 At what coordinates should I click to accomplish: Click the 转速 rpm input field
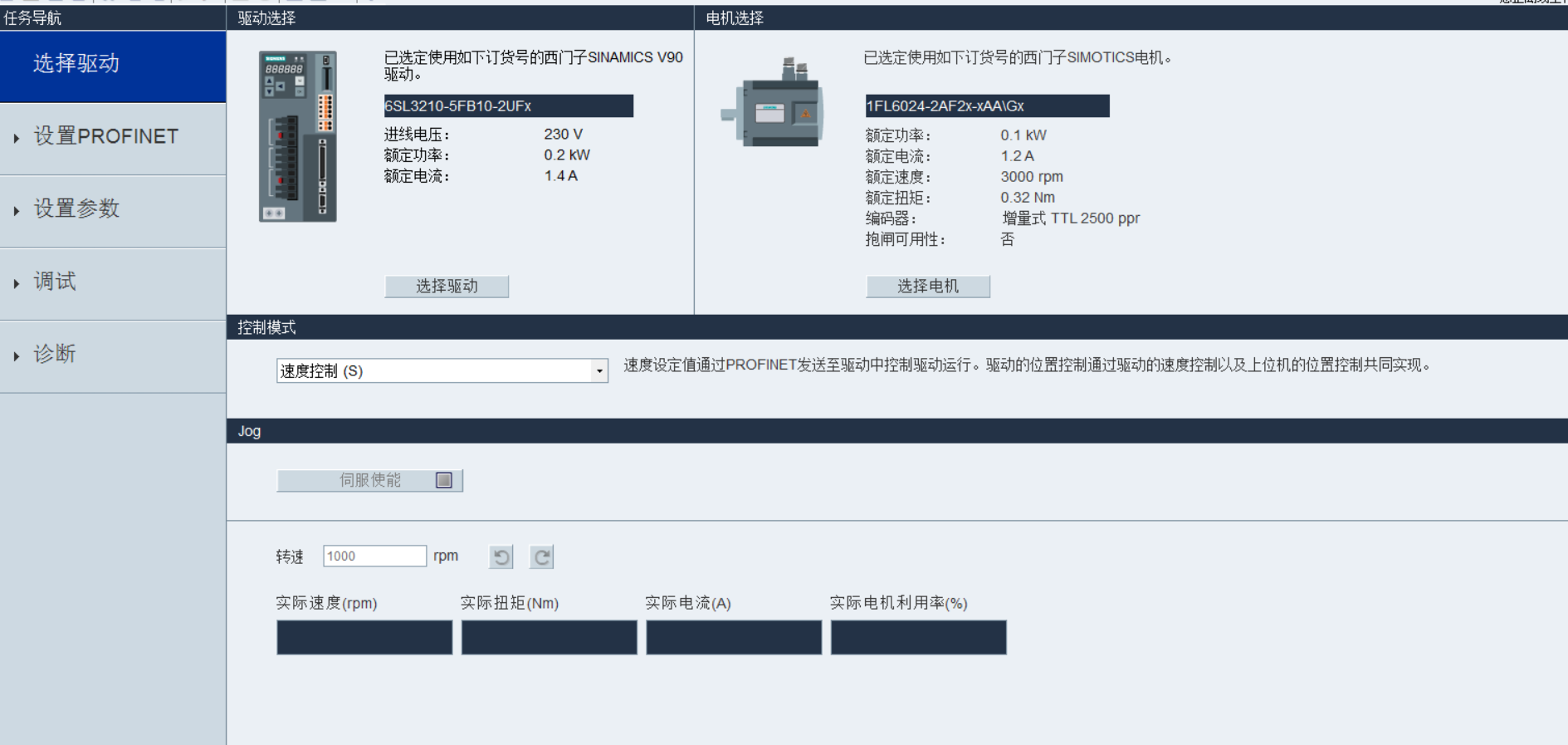[374, 556]
